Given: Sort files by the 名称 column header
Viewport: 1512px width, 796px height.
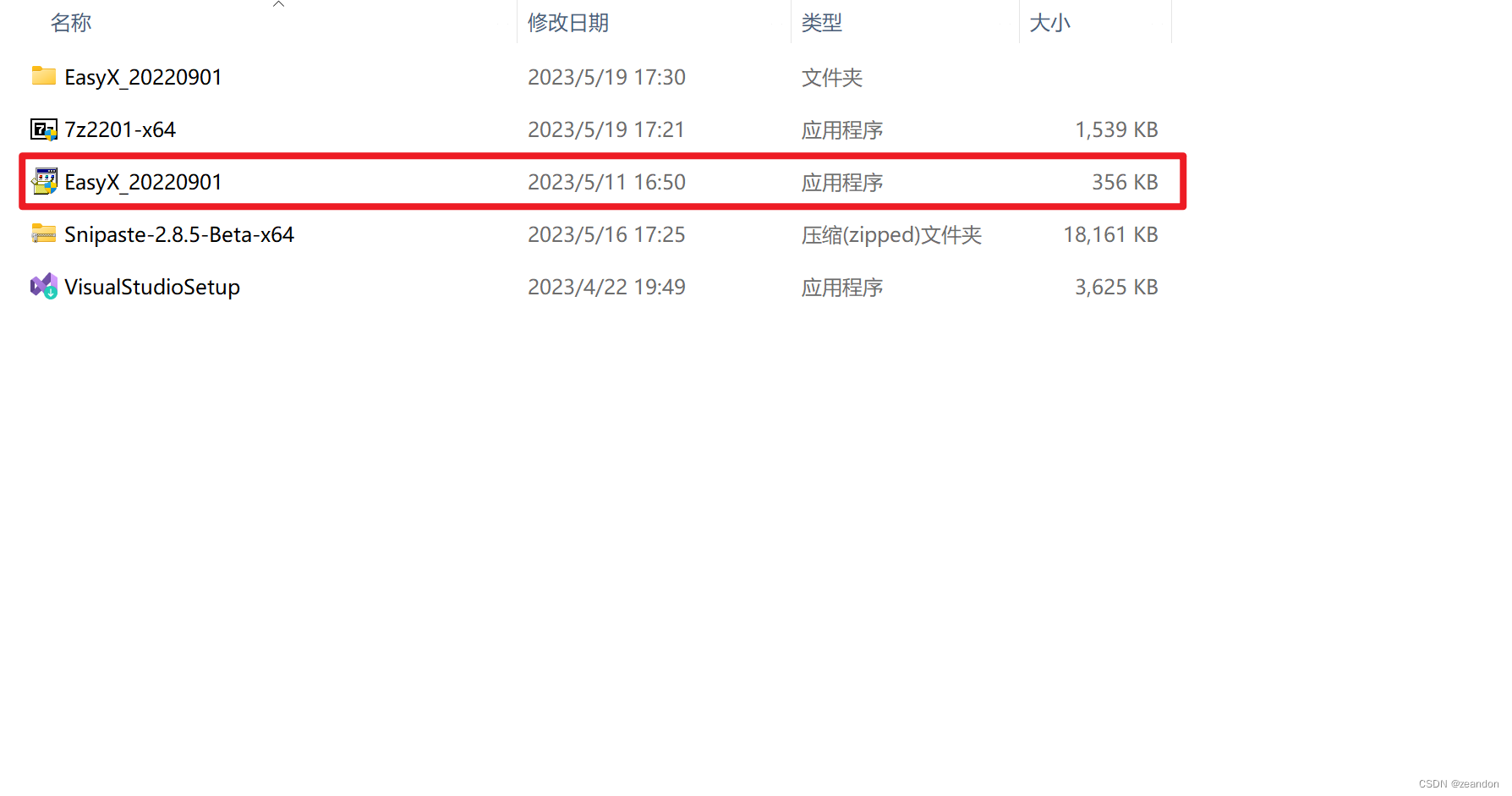Looking at the screenshot, I should [x=71, y=23].
